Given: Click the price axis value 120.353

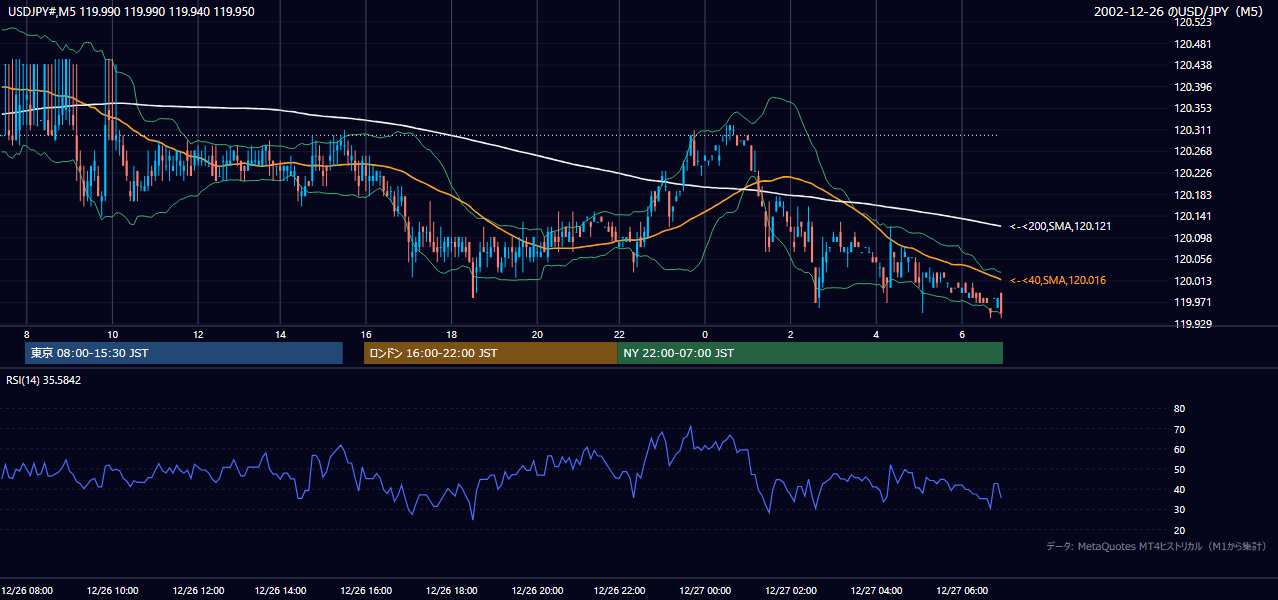Looking at the screenshot, I should coord(1194,108).
